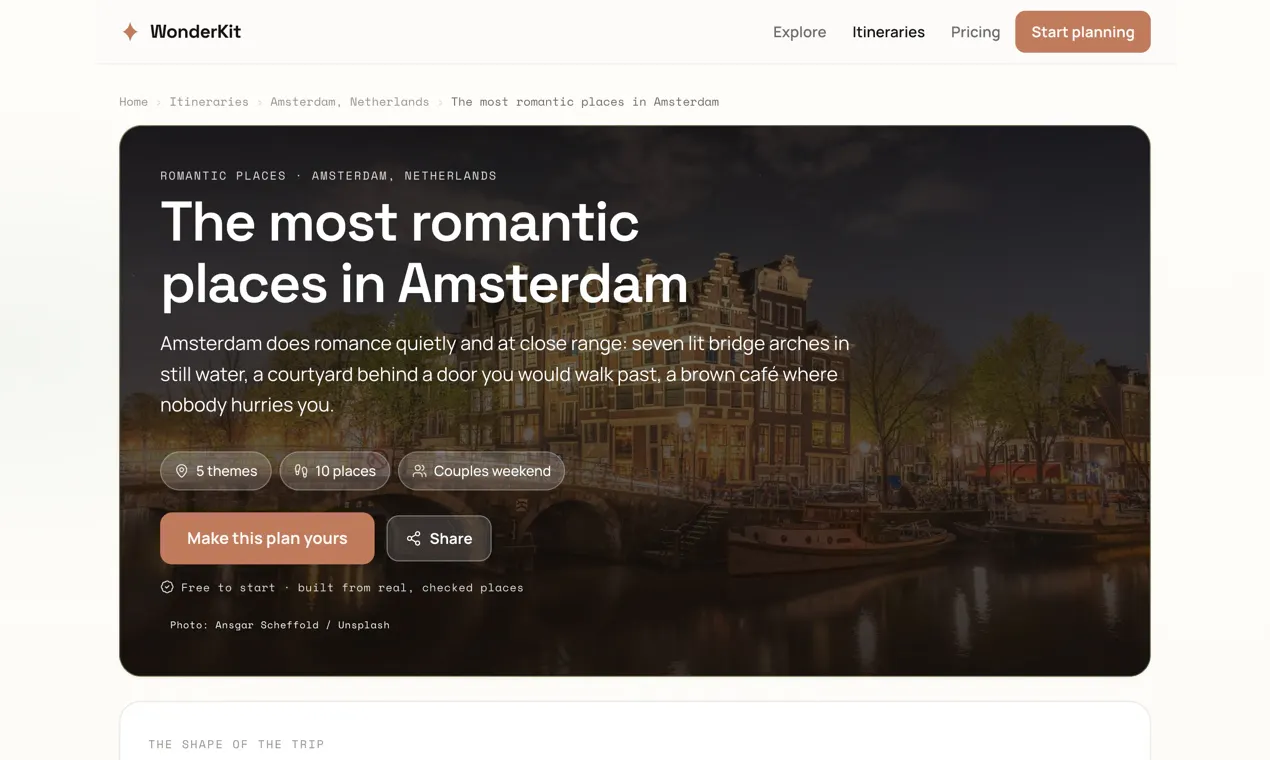Click the 'ROMANTIC PLACES · AMSTERDAM, NETHERLANDS' eyebrow label
1270x760 pixels.
click(x=328, y=176)
